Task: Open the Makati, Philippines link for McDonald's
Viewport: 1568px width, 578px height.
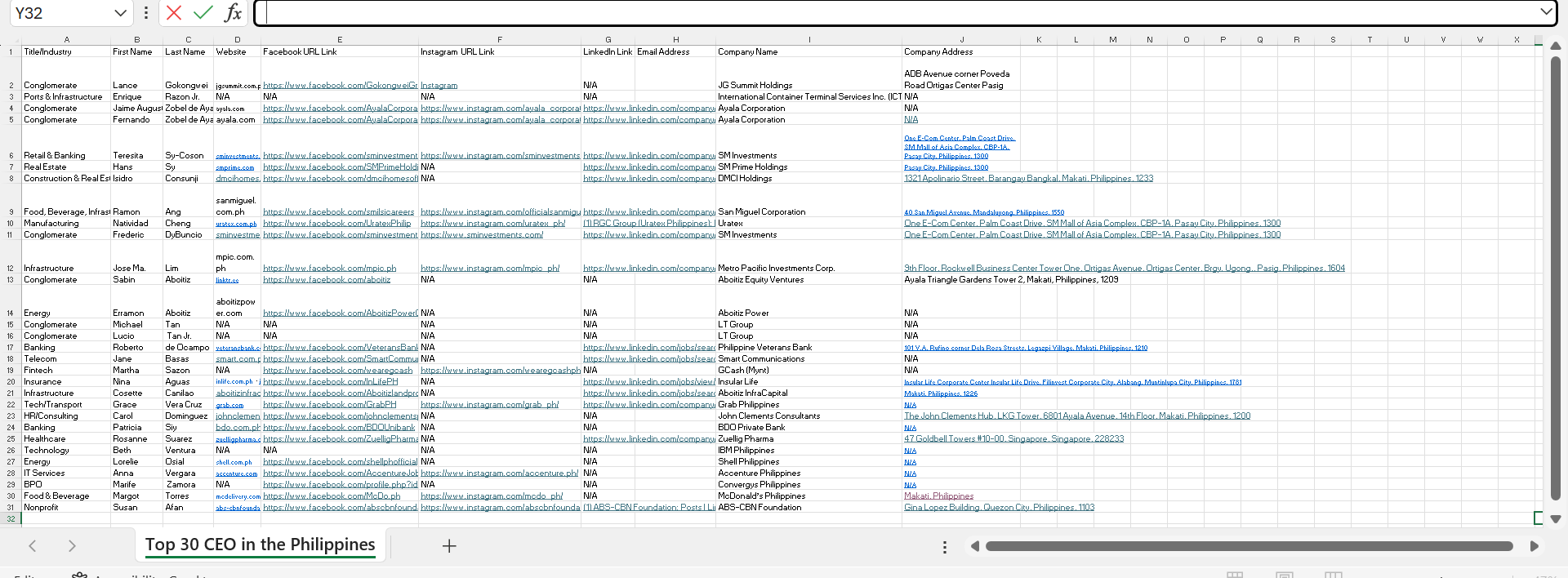Action: point(938,496)
